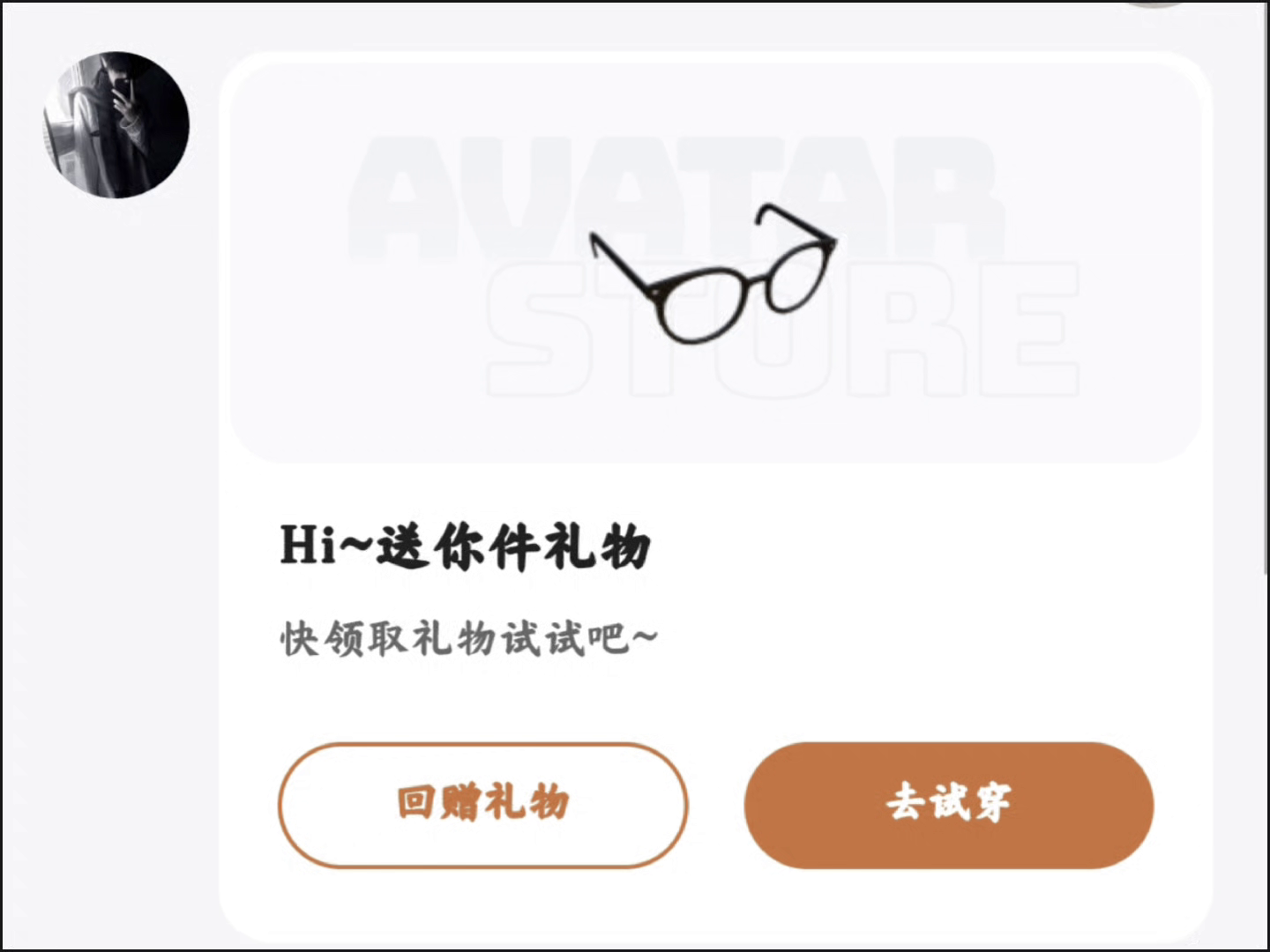Tap the right lens of the glasses

tap(801, 277)
